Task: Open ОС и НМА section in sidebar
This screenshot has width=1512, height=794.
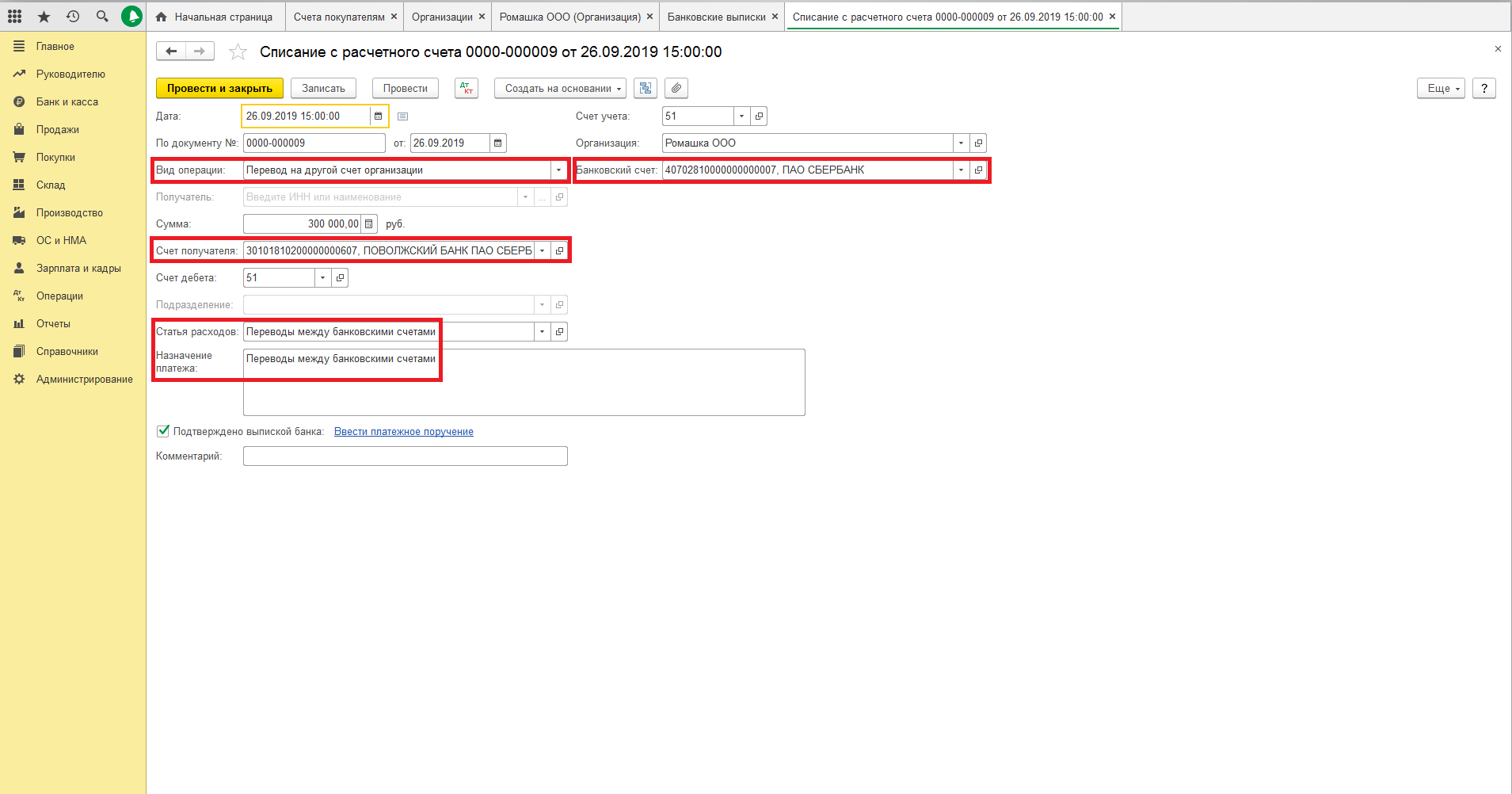Action: [61, 240]
